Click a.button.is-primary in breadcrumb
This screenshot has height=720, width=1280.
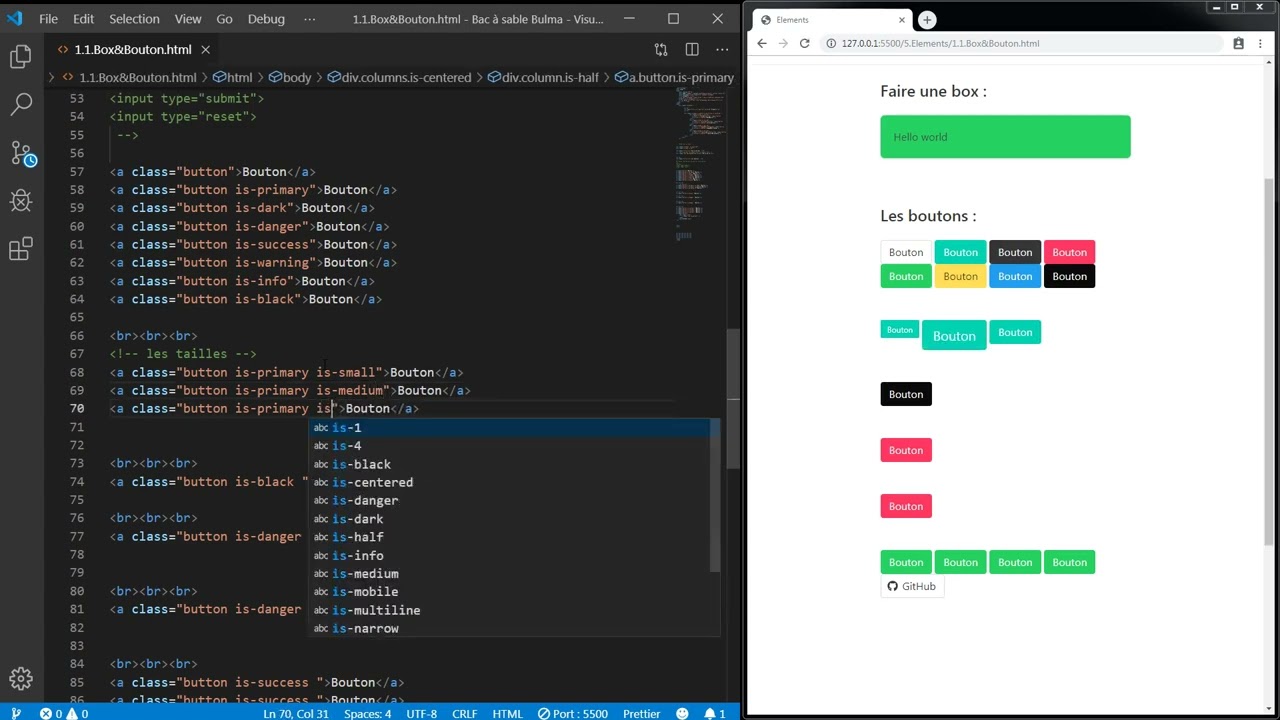(x=681, y=77)
